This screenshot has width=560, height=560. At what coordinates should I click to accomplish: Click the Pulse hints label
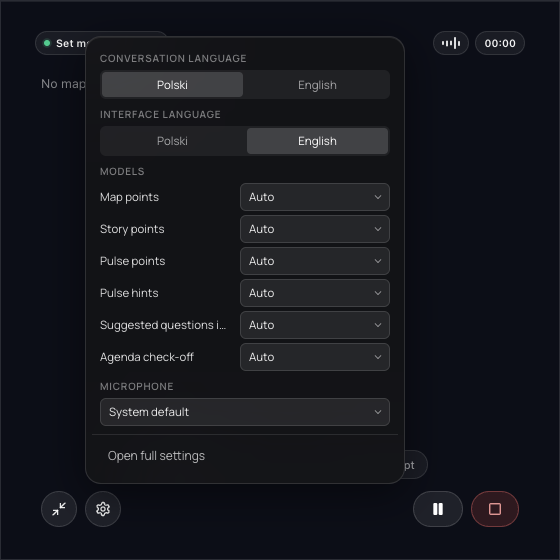click(129, 293)
